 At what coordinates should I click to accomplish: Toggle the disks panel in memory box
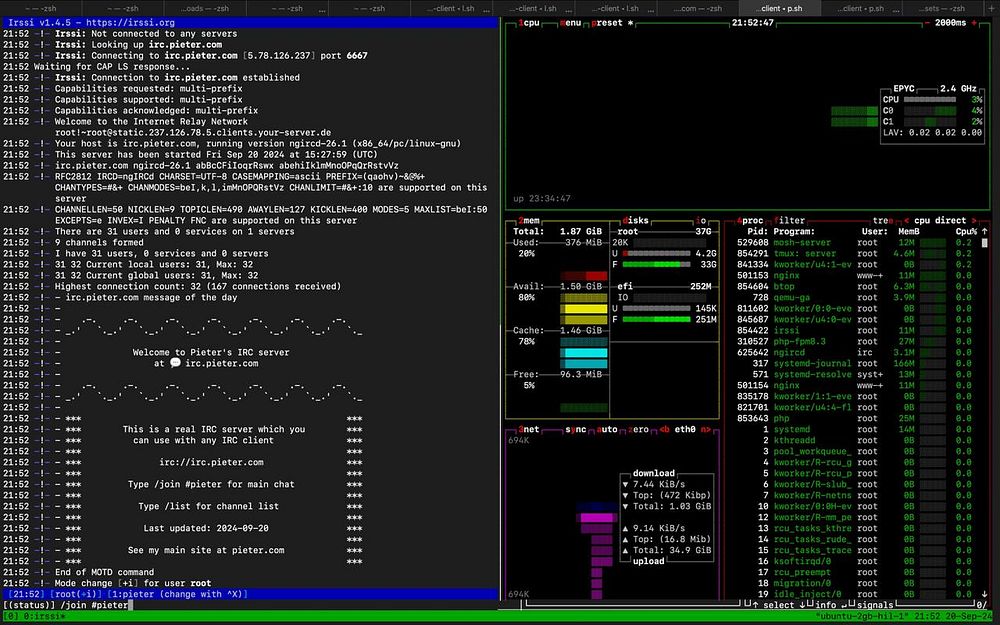click(x=636, y=220)
